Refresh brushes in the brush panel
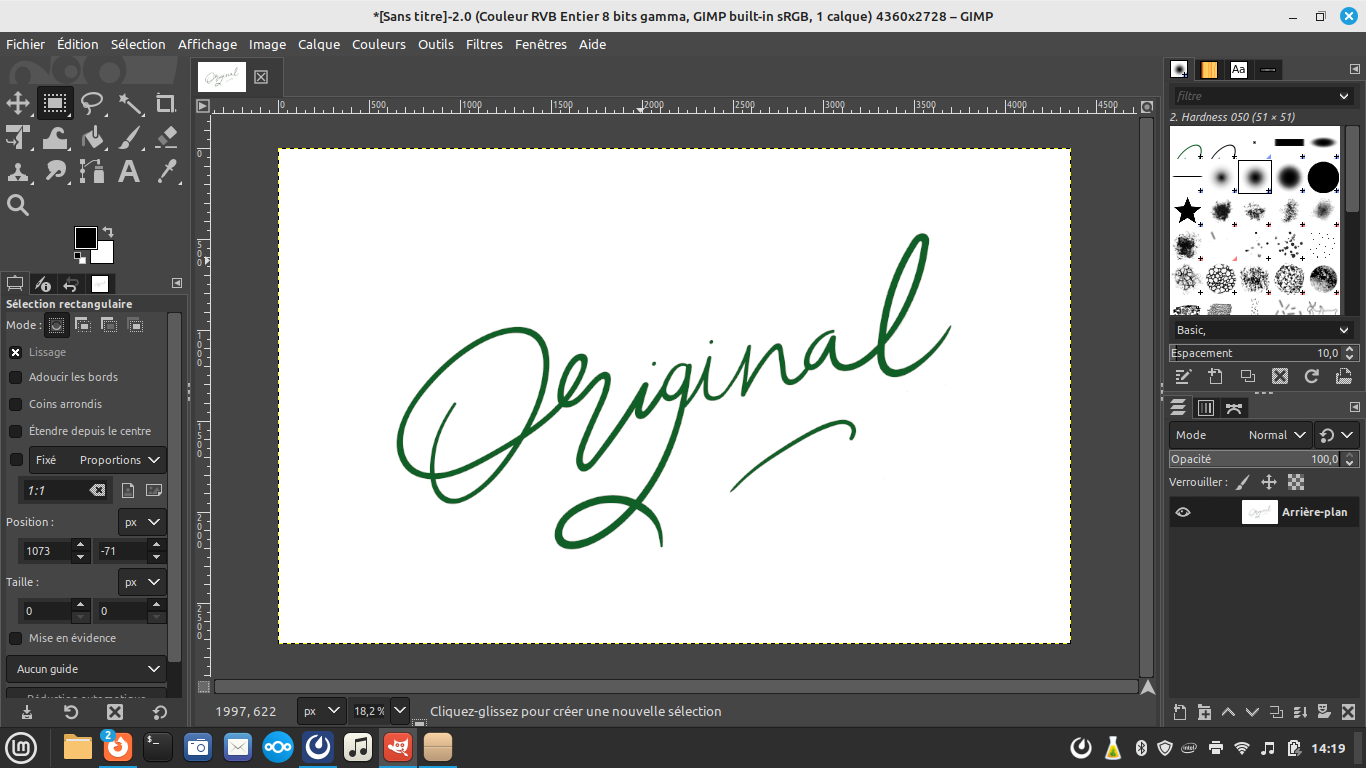 (1312, 377)
